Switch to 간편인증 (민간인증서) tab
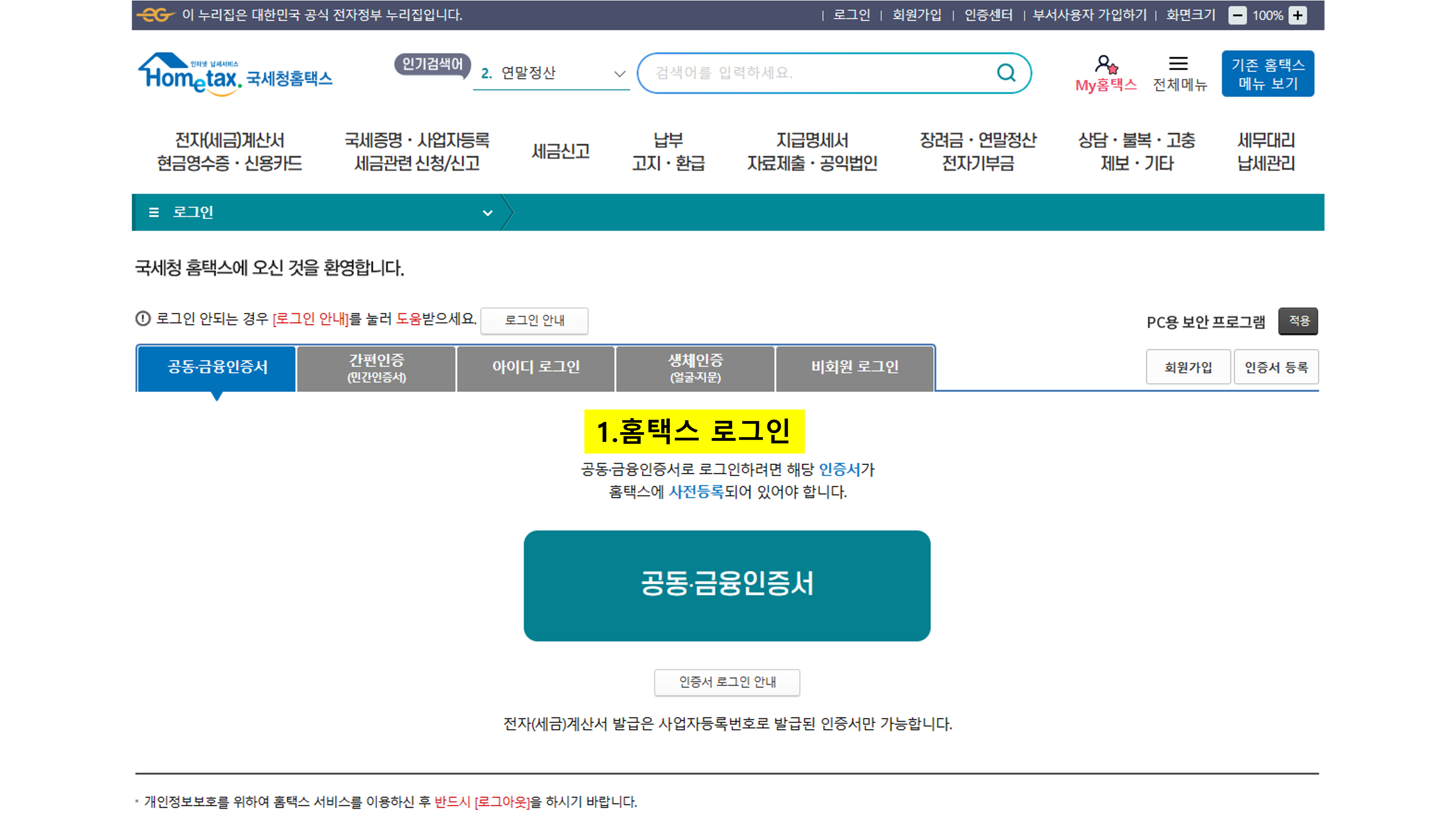 tap(376, 368)
